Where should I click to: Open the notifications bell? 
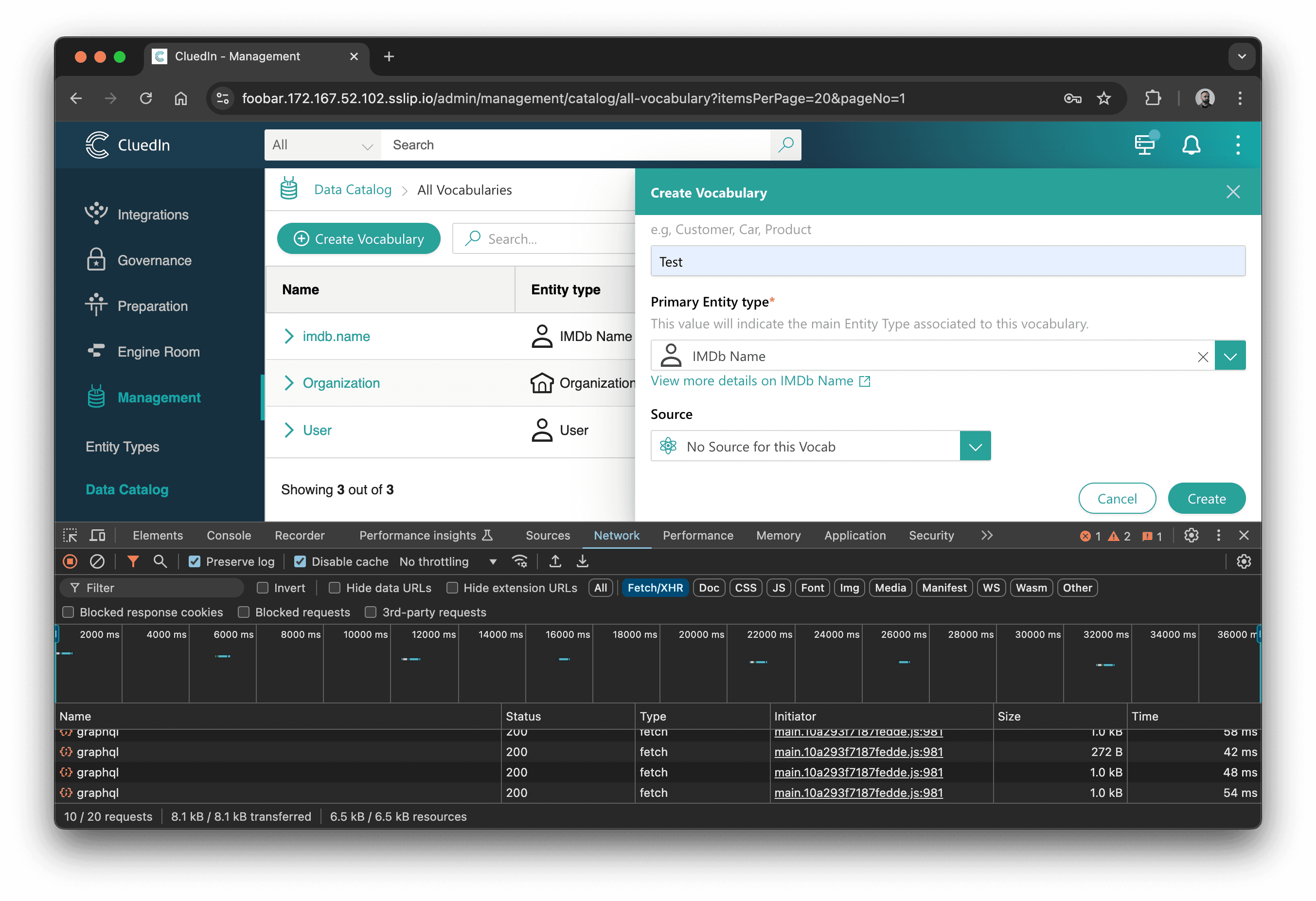click(1191, 145)
